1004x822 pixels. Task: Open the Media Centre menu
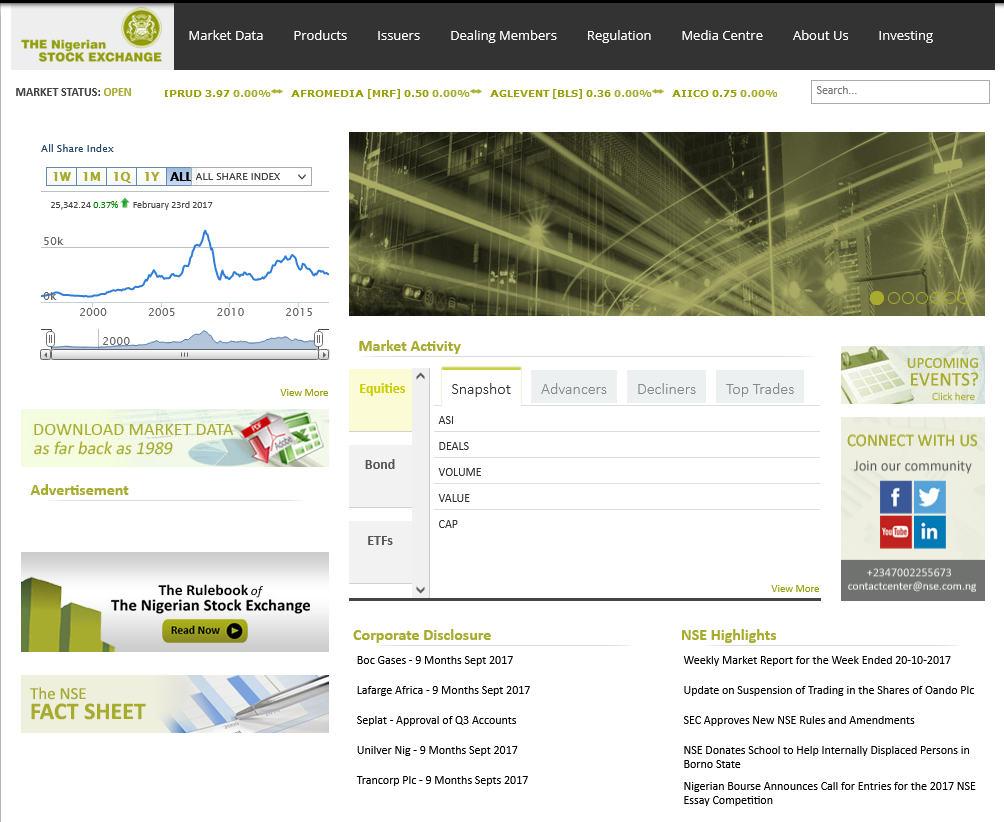722,36
